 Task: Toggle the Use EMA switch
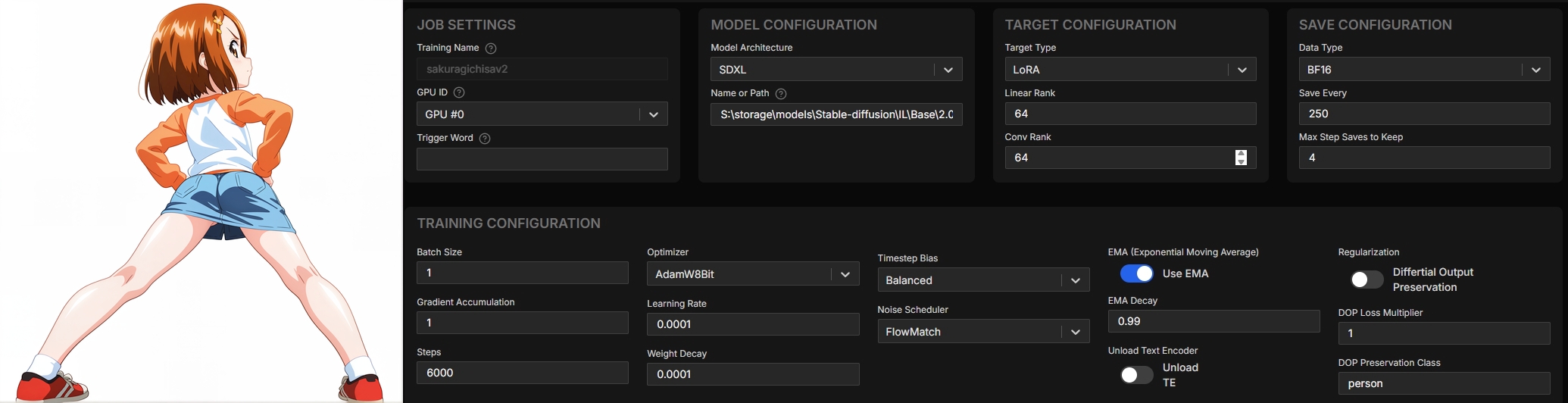click(x=1136, y=273)
